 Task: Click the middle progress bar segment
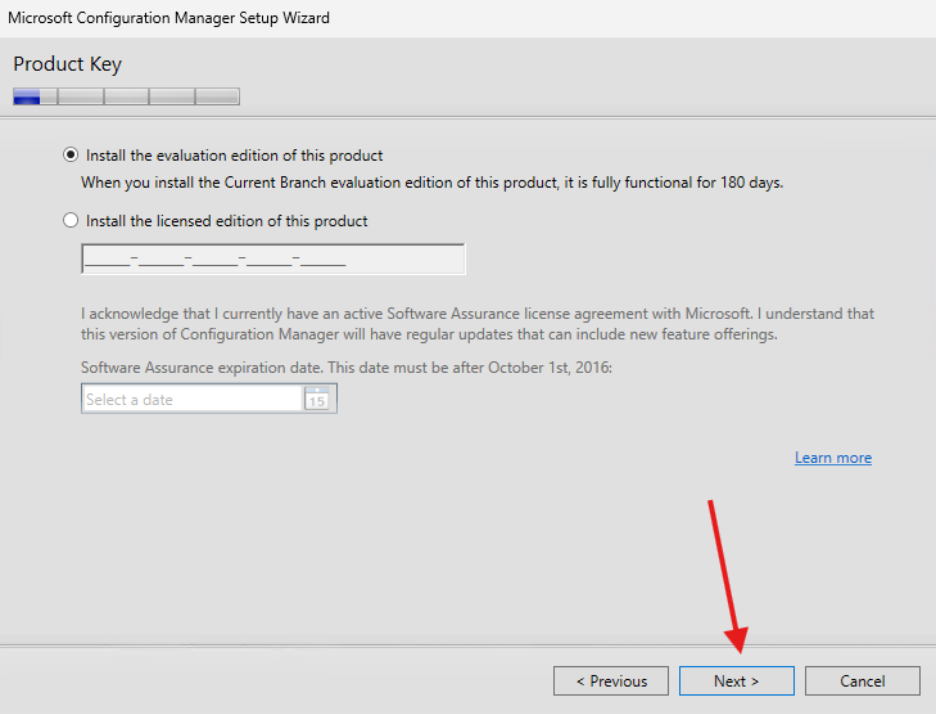(x=126, y=96)
